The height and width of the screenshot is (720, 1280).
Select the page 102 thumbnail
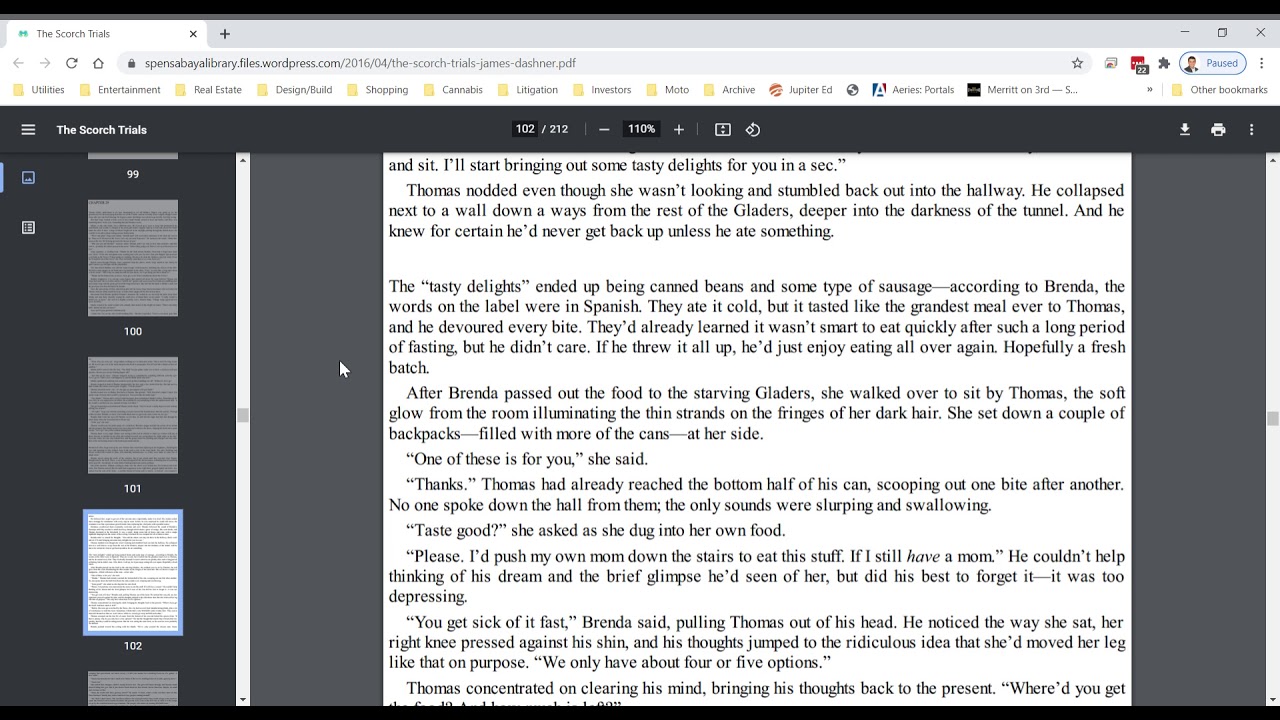(133, 572)
